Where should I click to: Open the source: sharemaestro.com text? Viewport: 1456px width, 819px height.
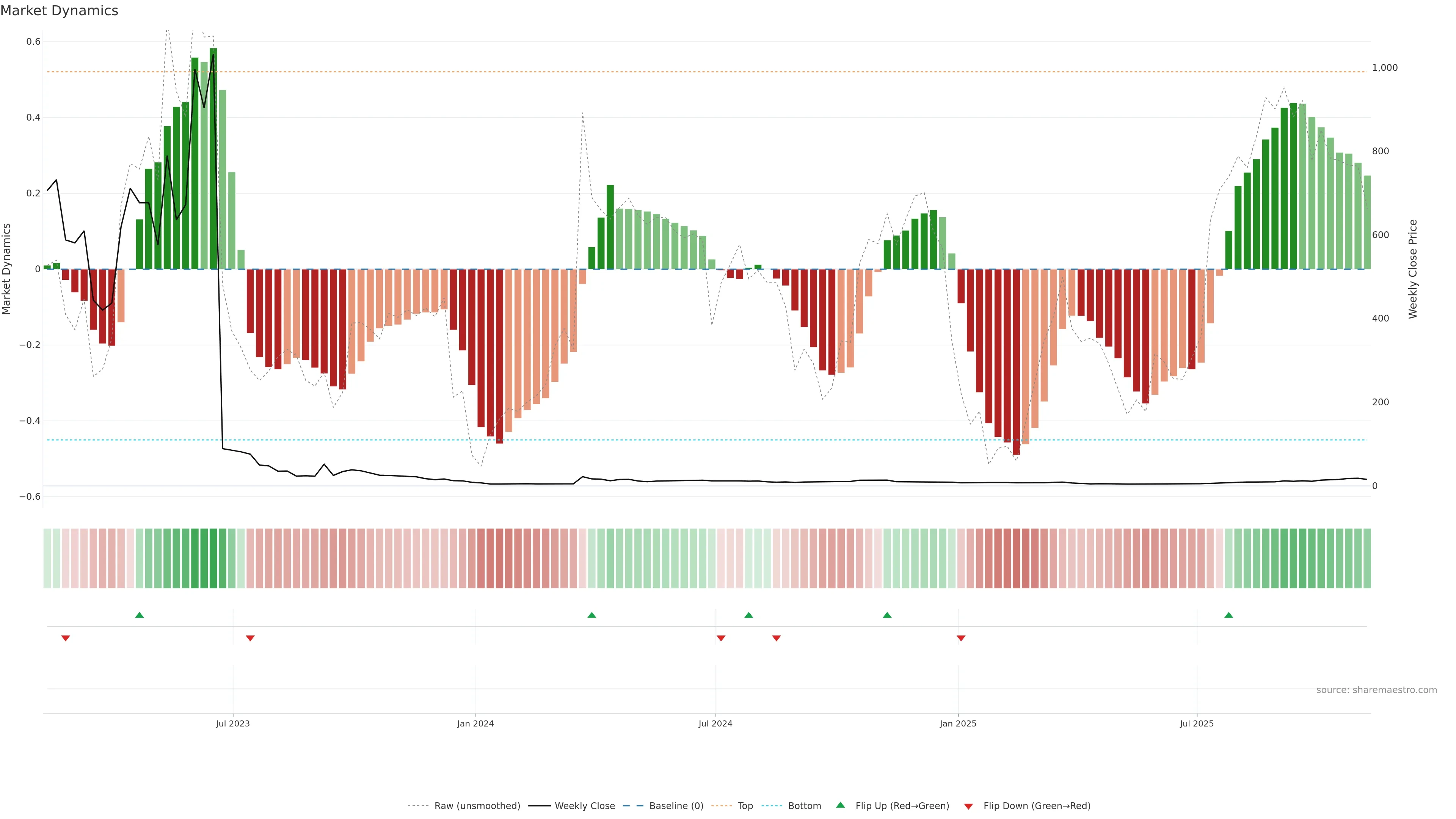pyautogui.click(x=1376, y=690)
